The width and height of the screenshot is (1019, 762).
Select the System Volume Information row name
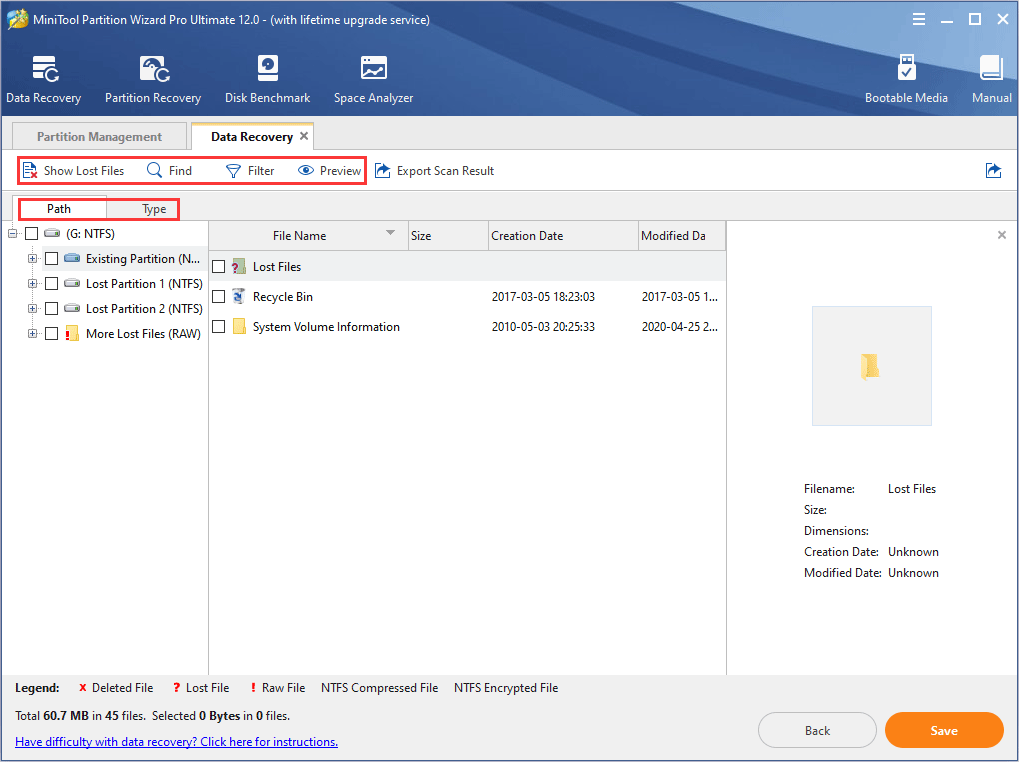click(326, 327)
